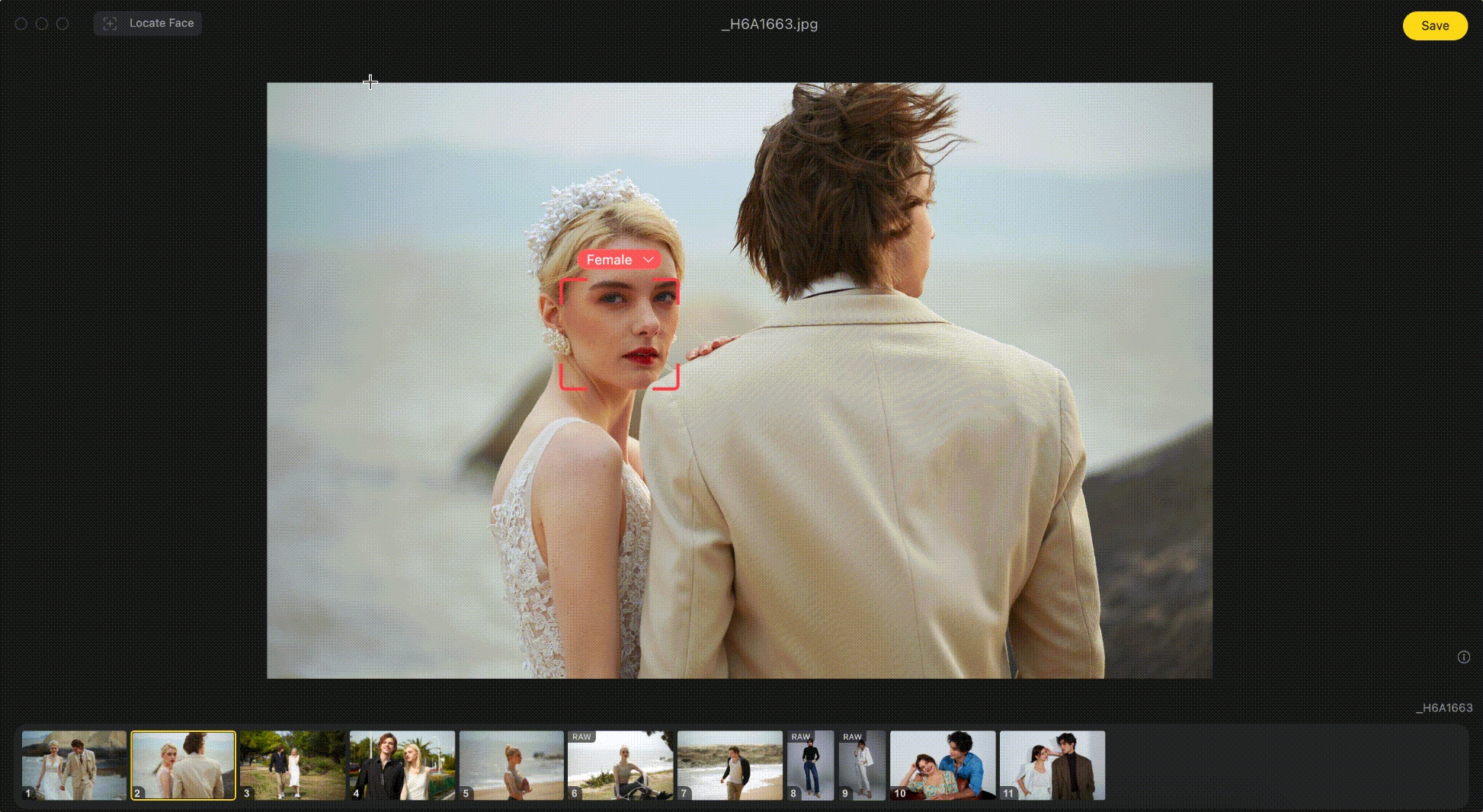This screenshot has height=812, width=1483.
Task: Select thumbnail 10 with man in blue shirt
Action: [x=943, y=765]
